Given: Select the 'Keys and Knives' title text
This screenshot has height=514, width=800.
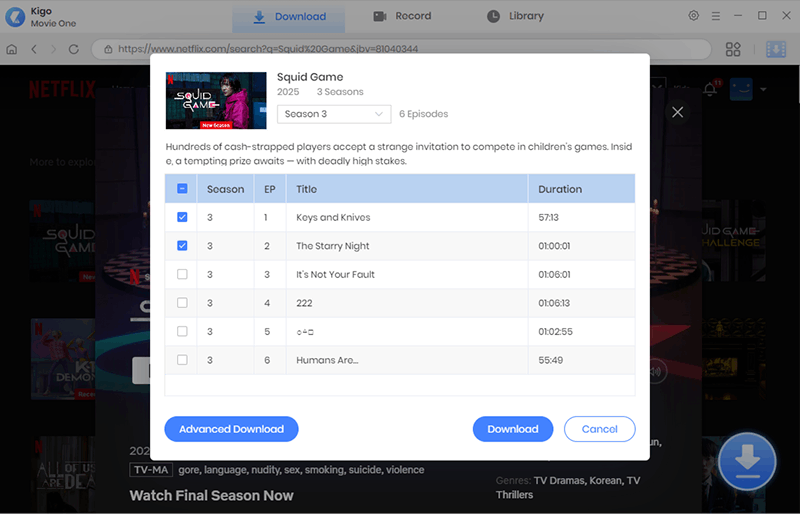Looking at the screenshot, I should pos(333,217).
